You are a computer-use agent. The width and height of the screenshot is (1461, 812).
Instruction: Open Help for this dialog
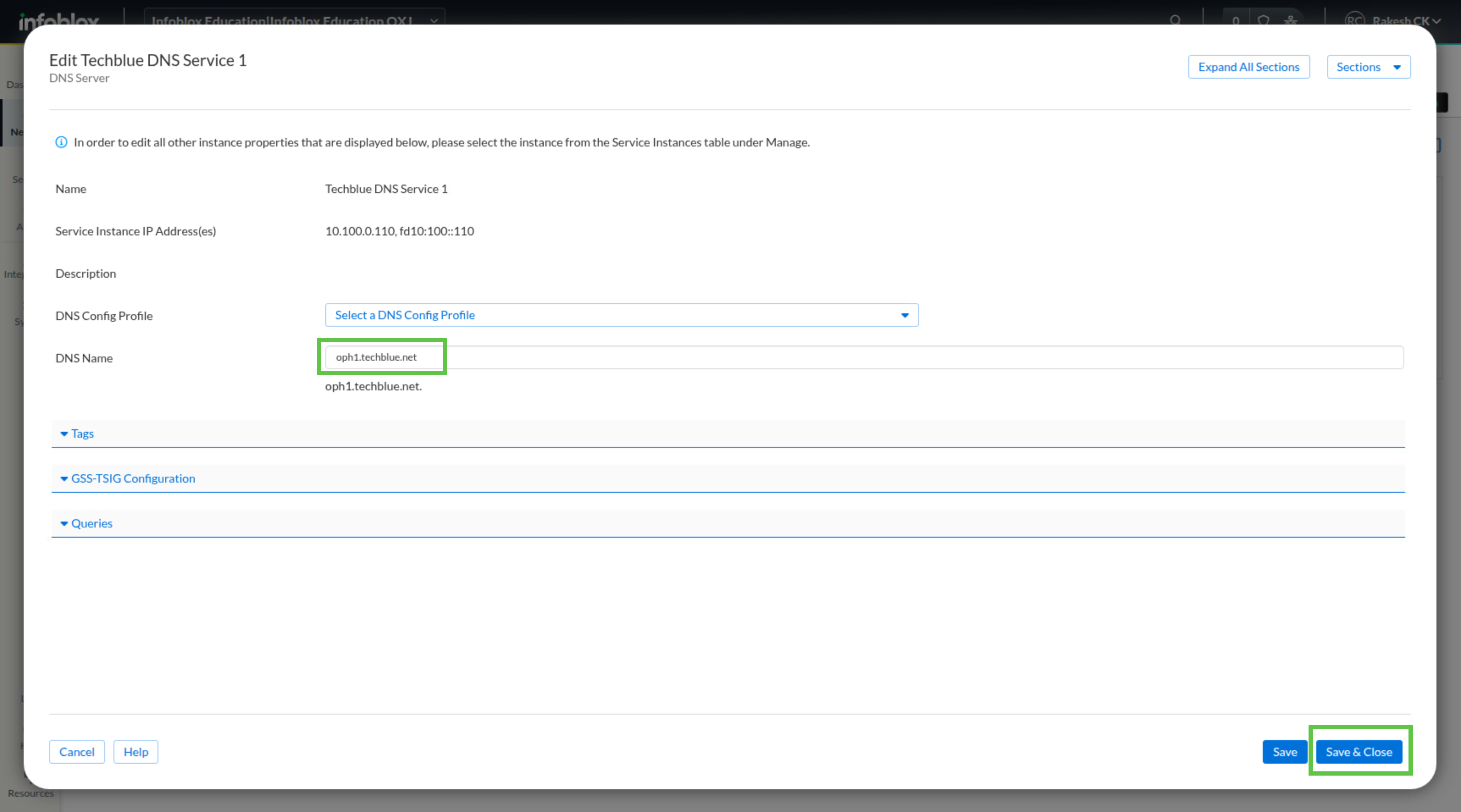pyautogui.click(x=136, y=752)
